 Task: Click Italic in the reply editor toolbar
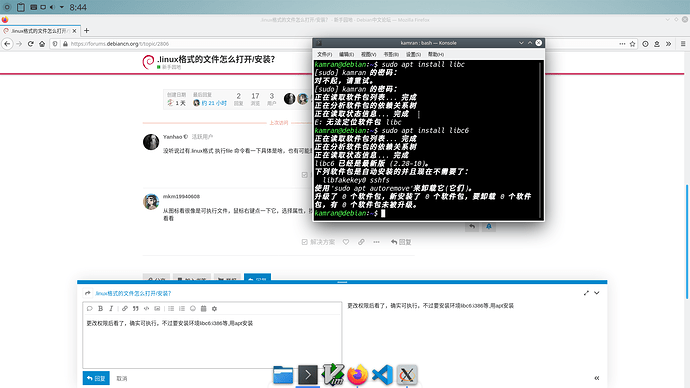click(111, 309)
